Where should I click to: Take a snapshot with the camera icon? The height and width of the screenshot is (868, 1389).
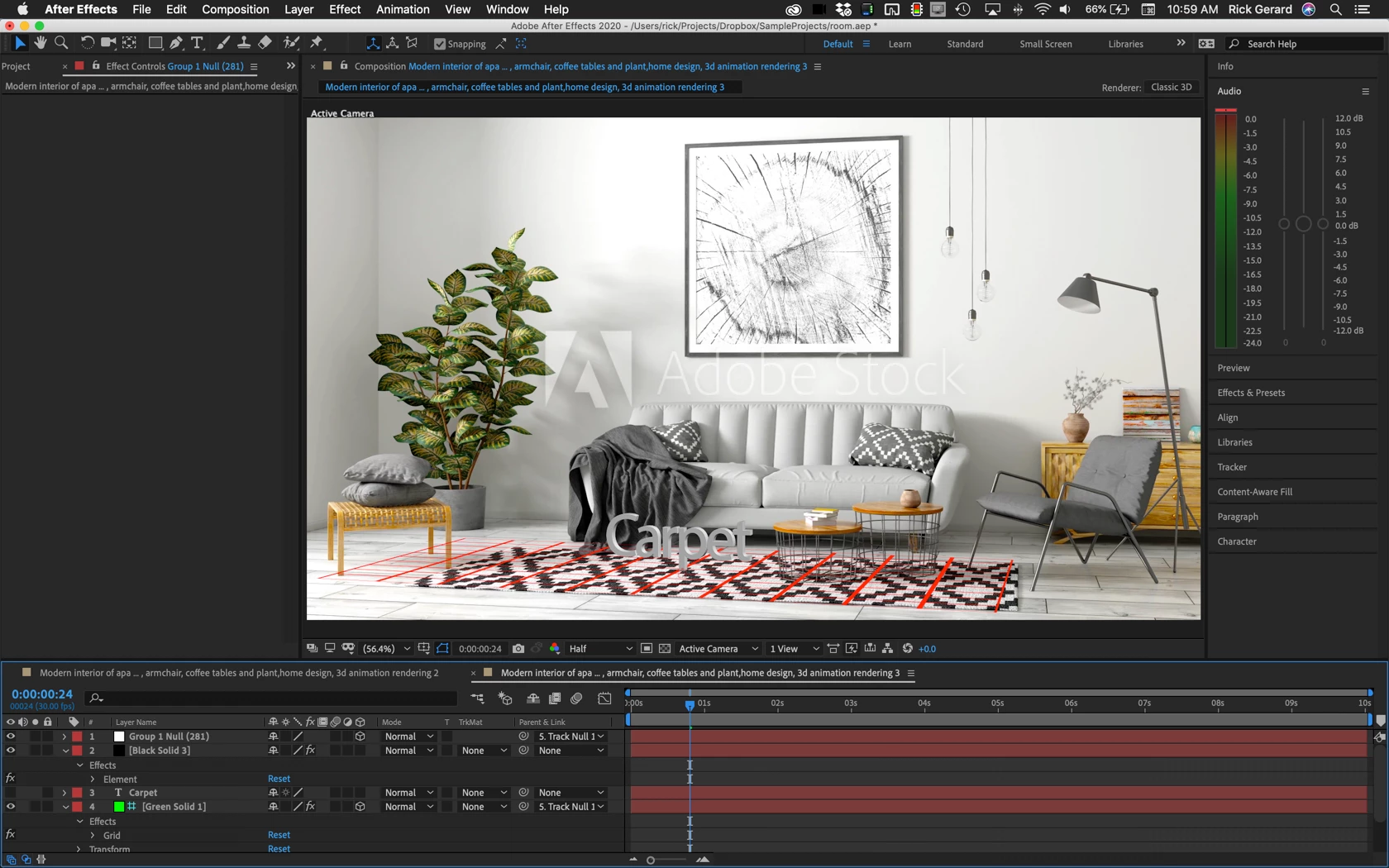518,649
